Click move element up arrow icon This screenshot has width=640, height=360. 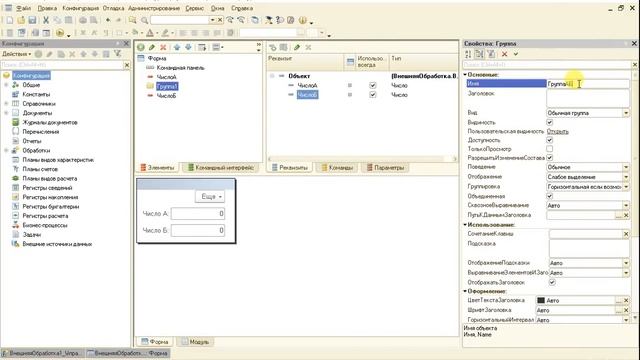[177, 47]
